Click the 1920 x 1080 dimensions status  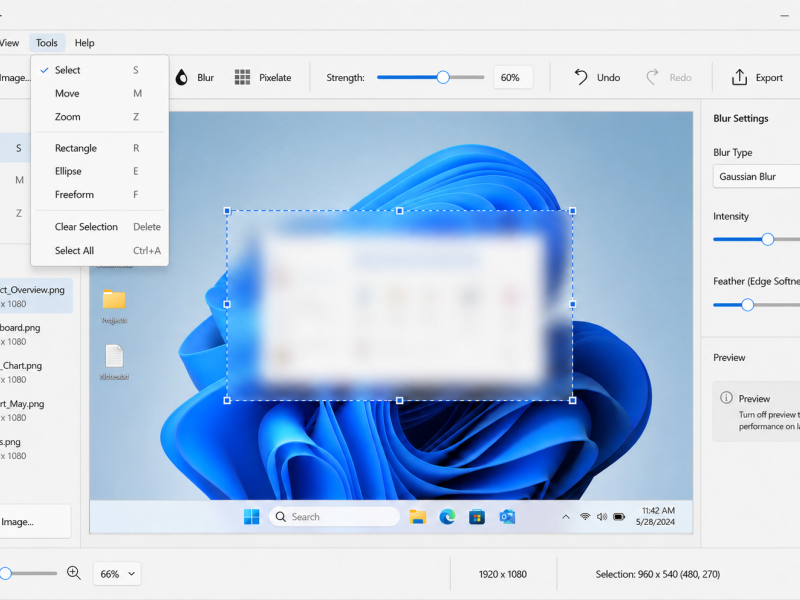tap(503, 574)
